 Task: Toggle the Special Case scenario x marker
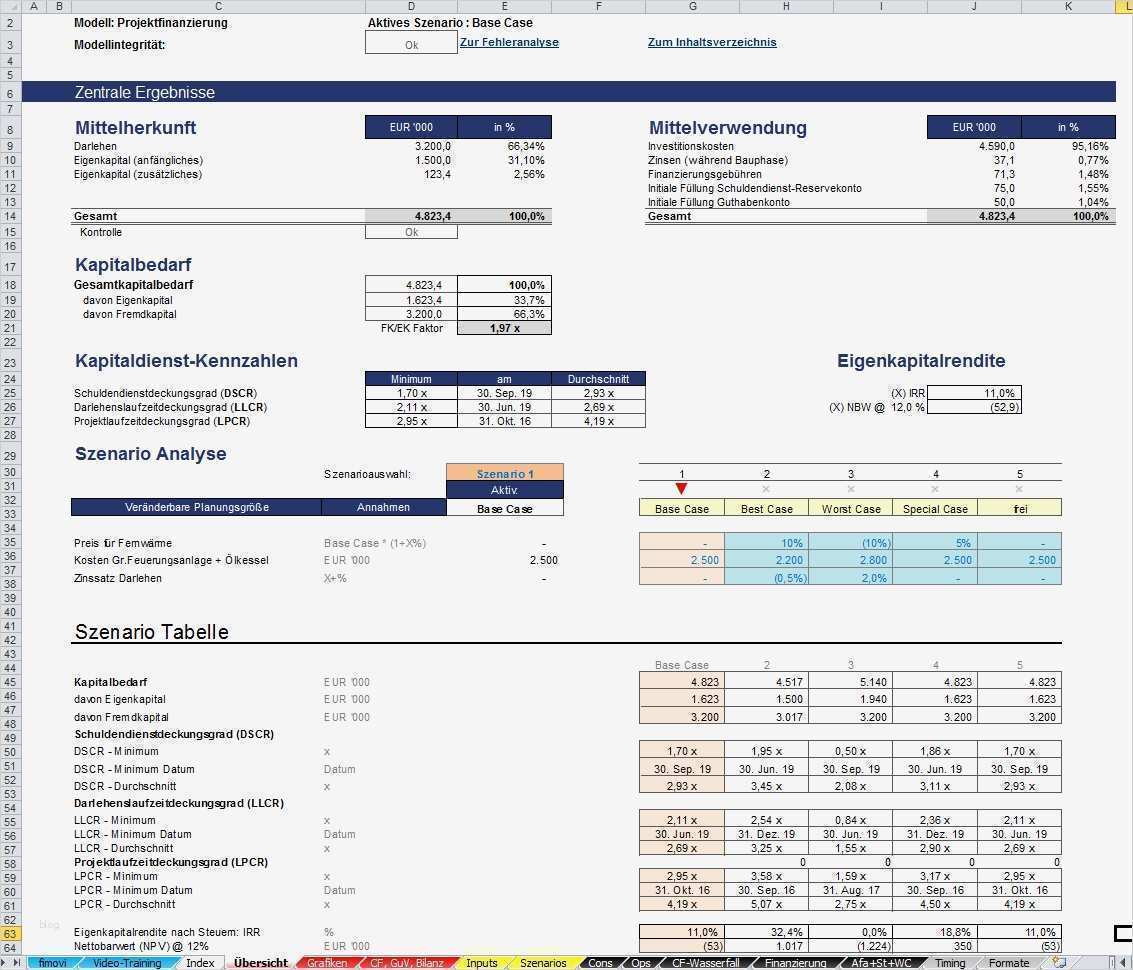point(936,489)
